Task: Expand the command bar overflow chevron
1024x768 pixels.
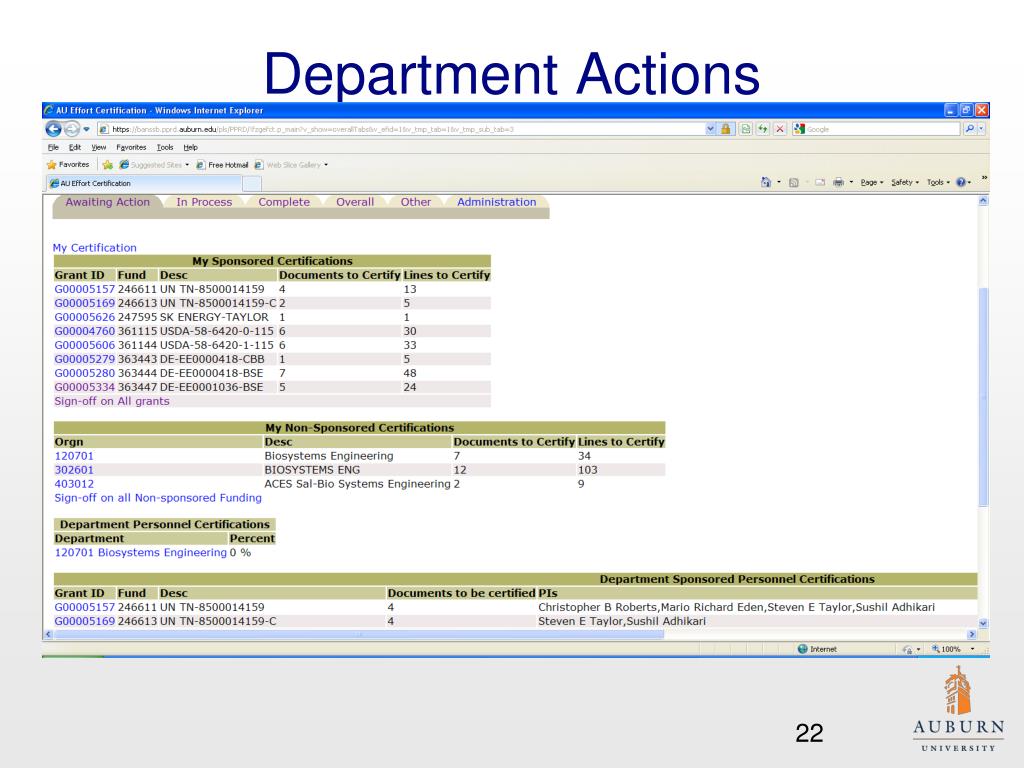Action: [984, 178]
